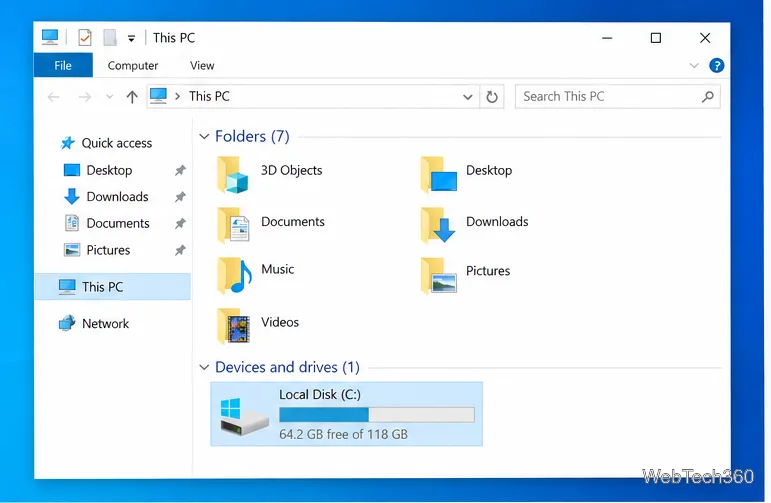Click the New folder icon in title bar
The width and height of the screenshot is (771, 503).
point(110,37)
